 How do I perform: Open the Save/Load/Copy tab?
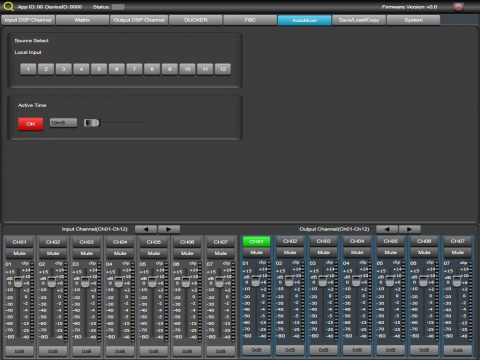click(359, 20)
